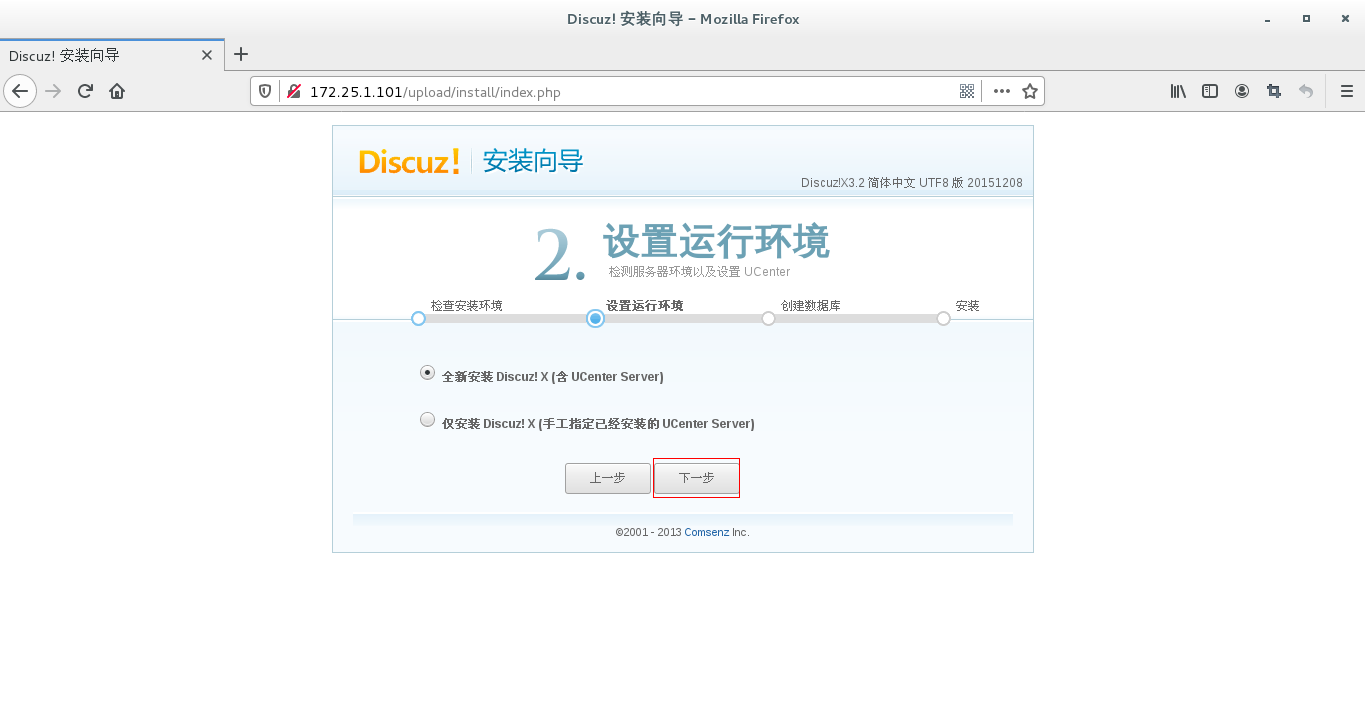The image size is (1365, 705).
Task: Click the 创建数据库 step marker
Action: click(x=768, y=318)
